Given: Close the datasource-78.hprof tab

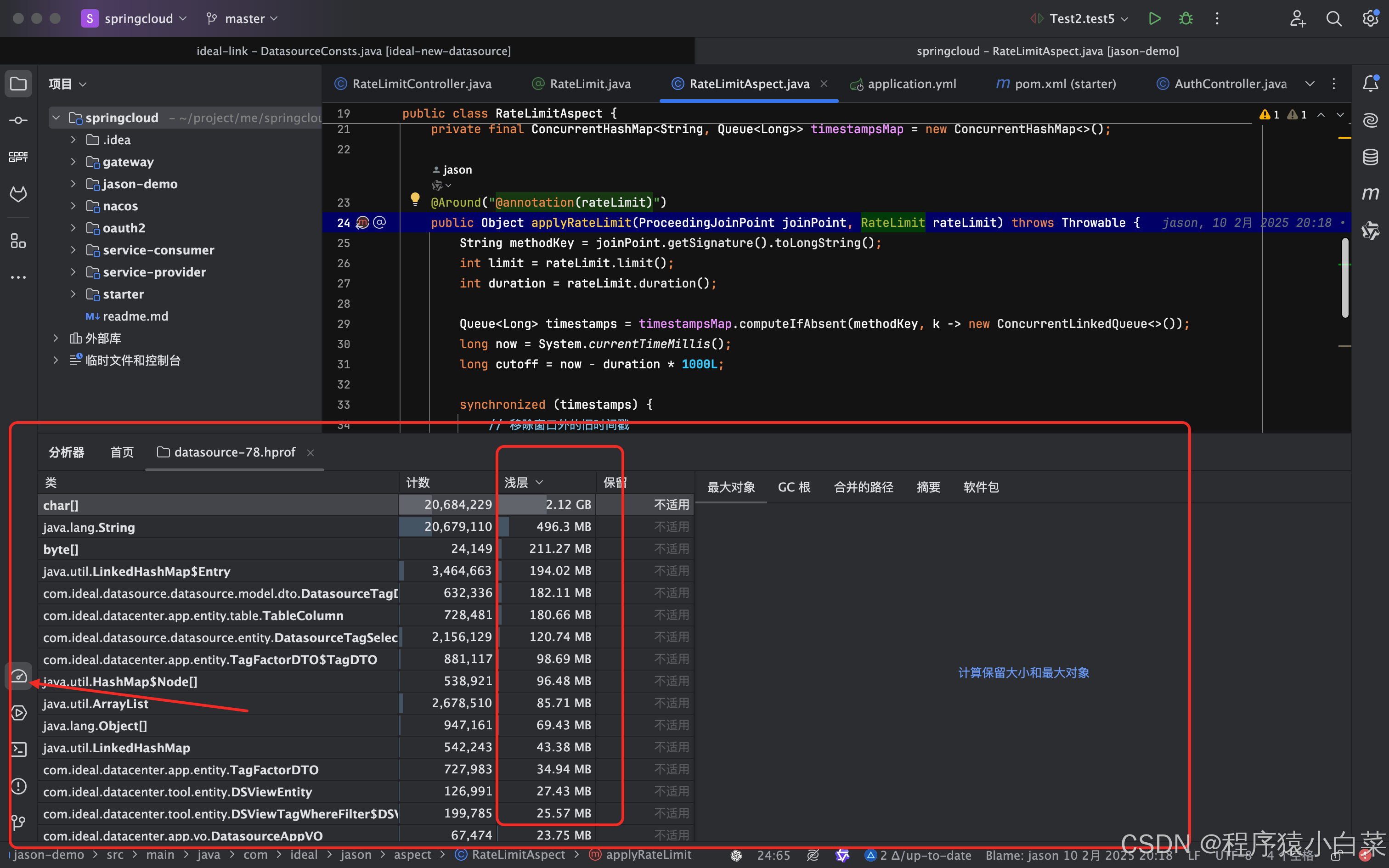Looking at the screenshot, I should pyautogui.click(x=311, y=452).
